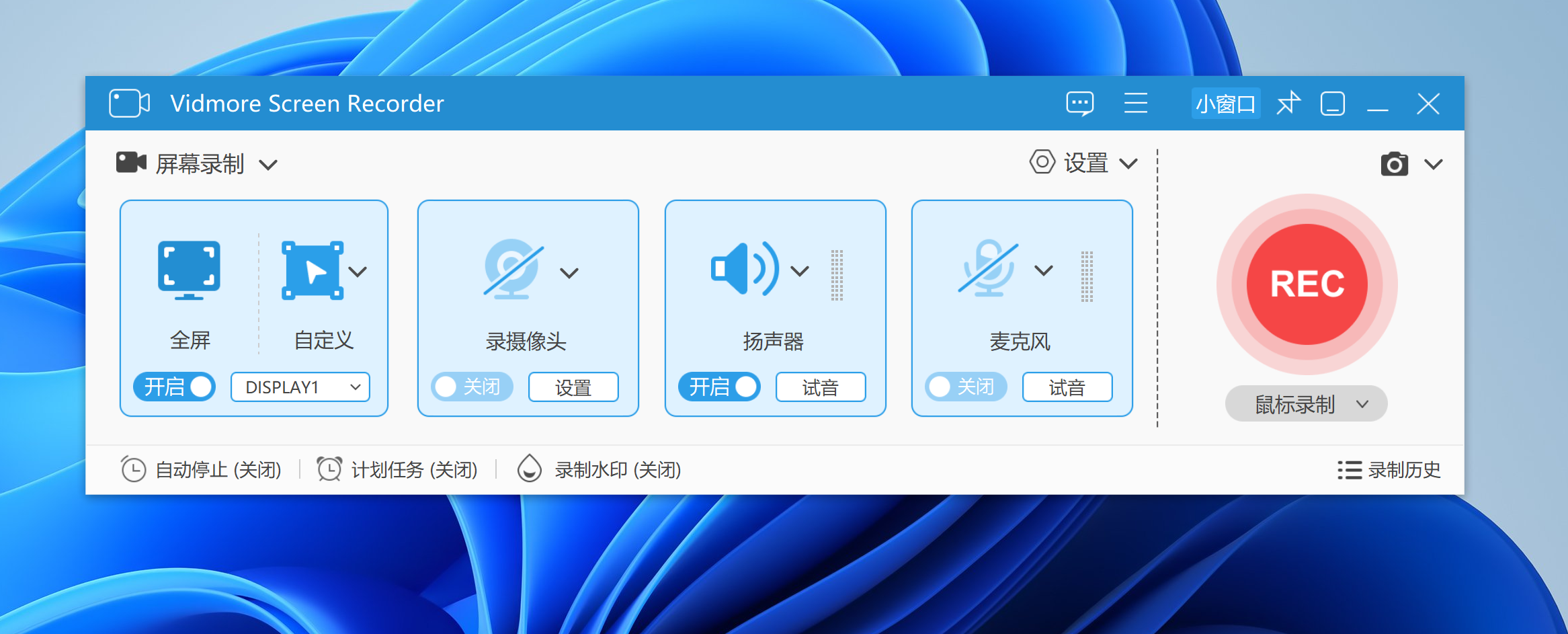Viewport: 1568px width, 634px height.
Task: Expand the webcam dropdown arrow
Action: pos(569,273)
